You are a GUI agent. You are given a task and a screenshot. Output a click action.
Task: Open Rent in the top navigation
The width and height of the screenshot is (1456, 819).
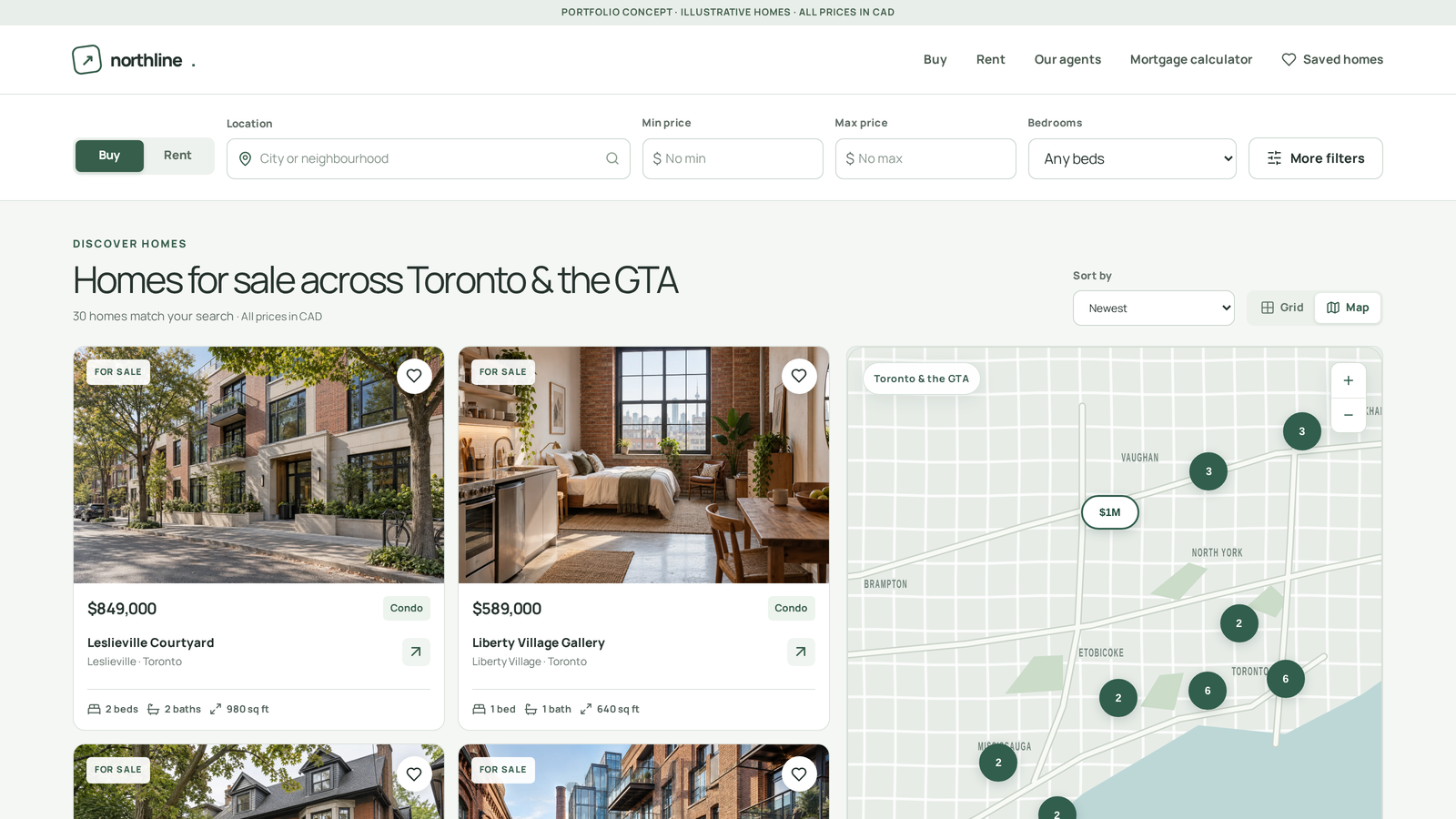click(991, 59)
